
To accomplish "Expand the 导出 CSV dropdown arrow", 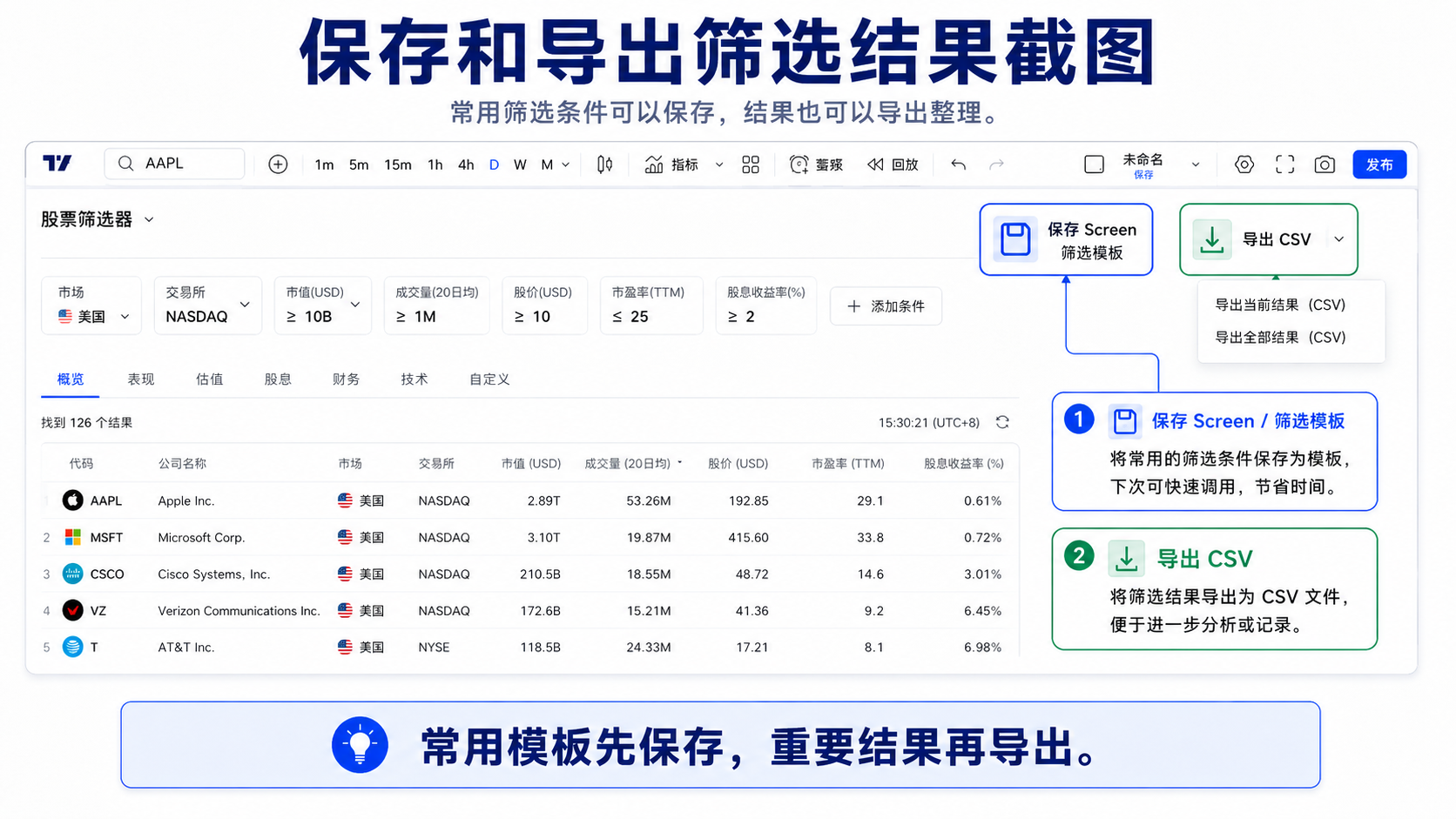I will [1339, 239].
